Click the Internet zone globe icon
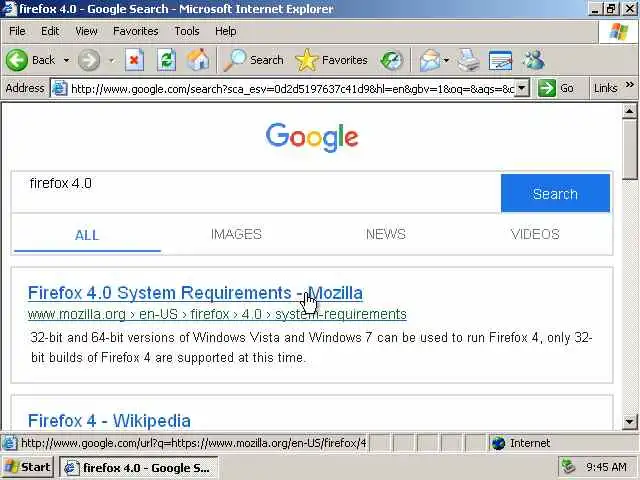640x480 pixels. (498, 443)
